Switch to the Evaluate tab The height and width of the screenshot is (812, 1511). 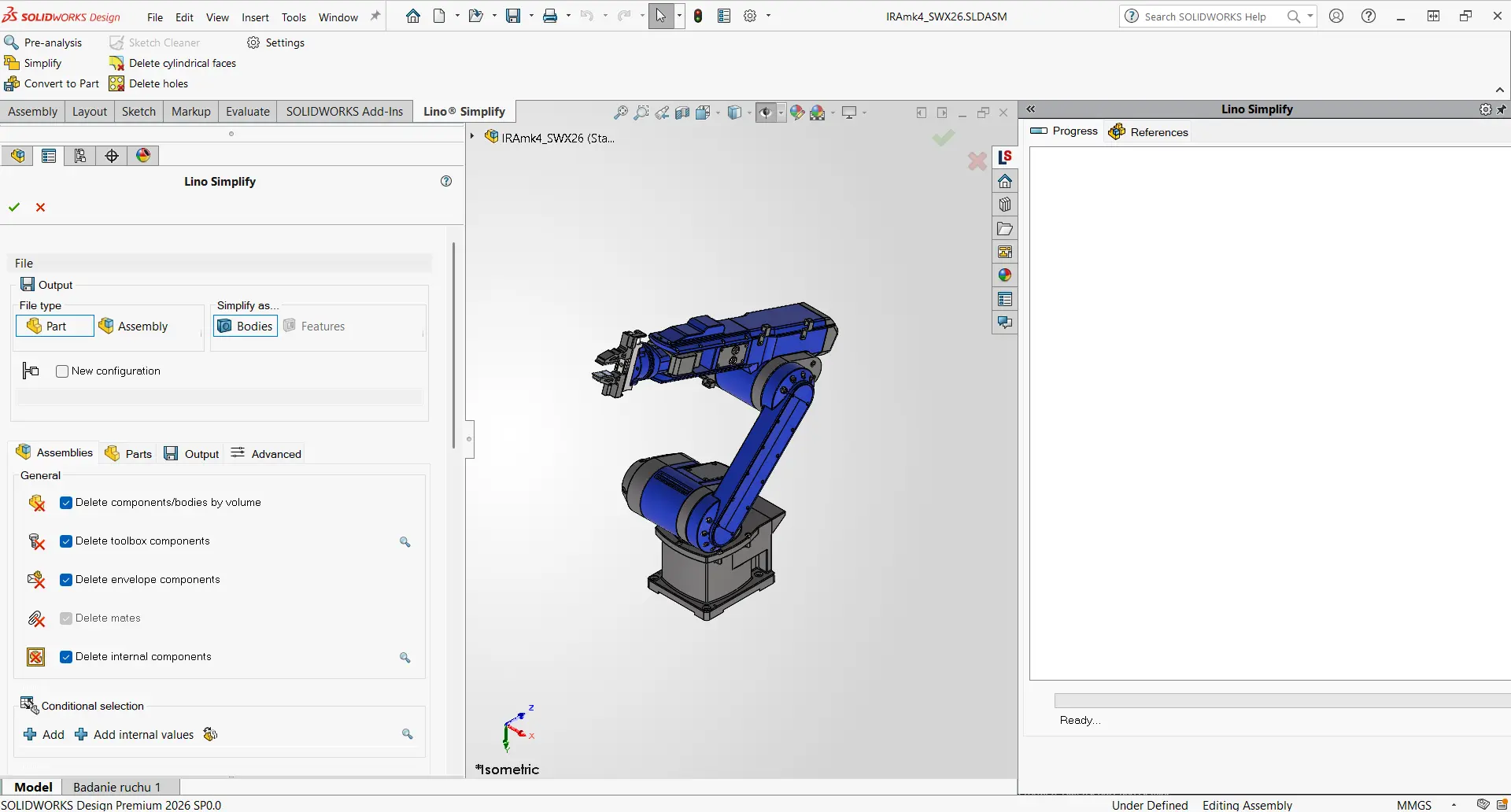[247, 112]
